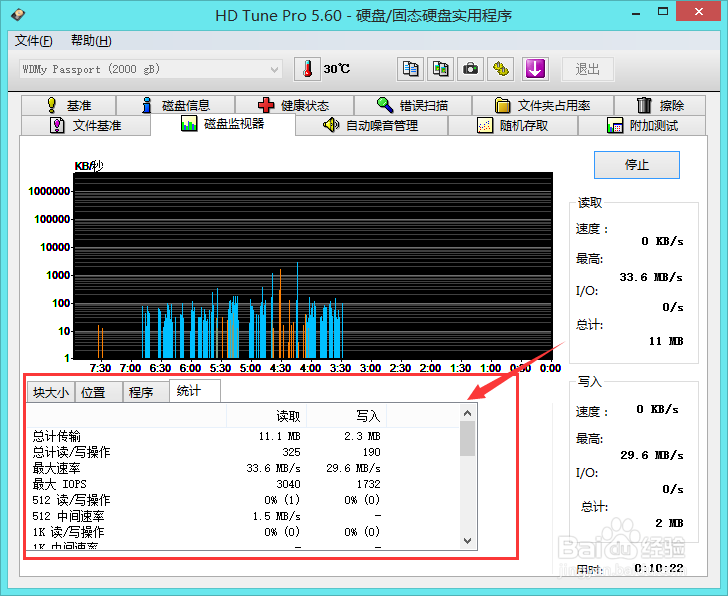Screen dimensions: 728x596
Task: Open the 文件(F) menu
Action: (x=33, y=41)
